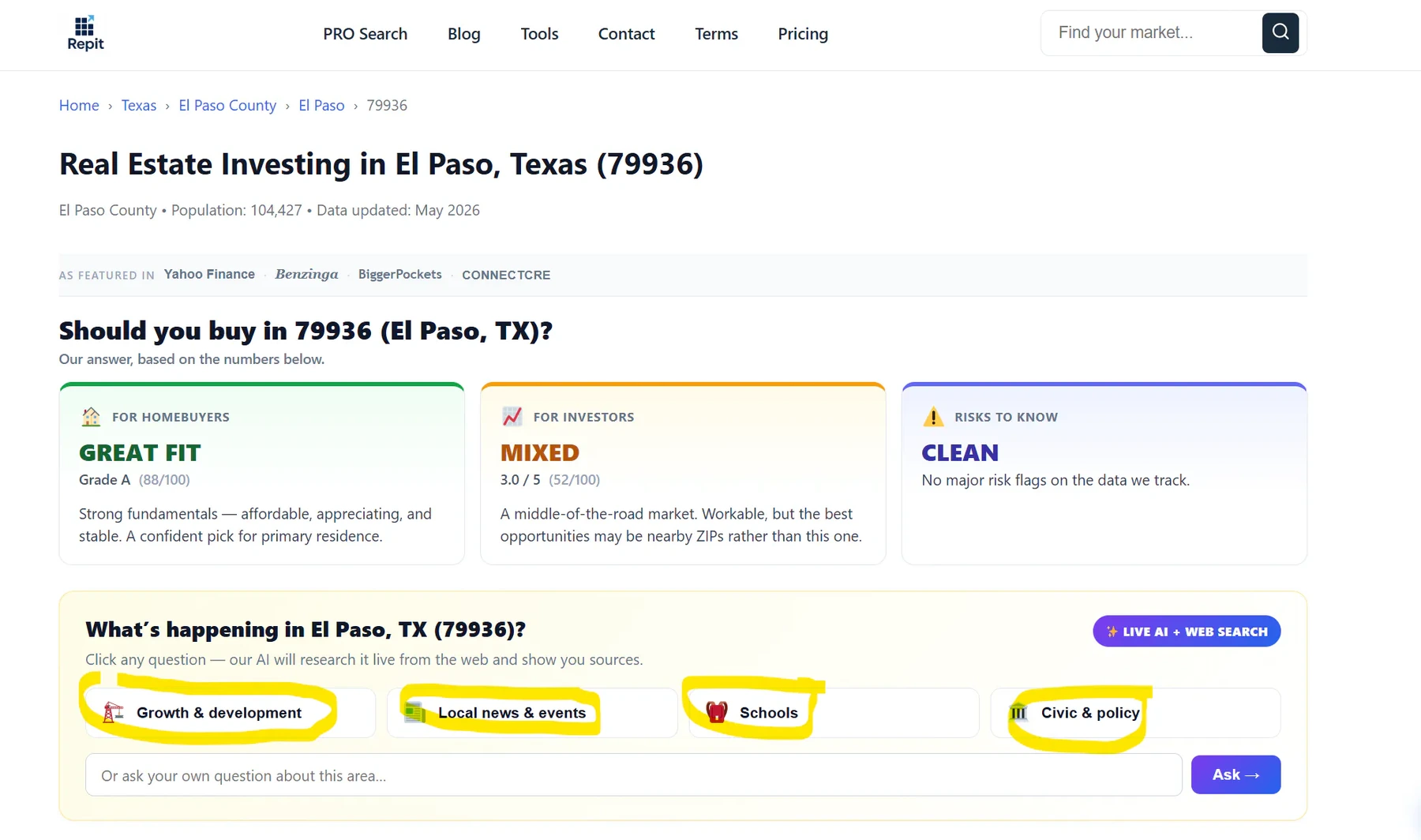Click the construction crane icon
The width and height of the screenshot is (1421, 840).
click(113, 713)
